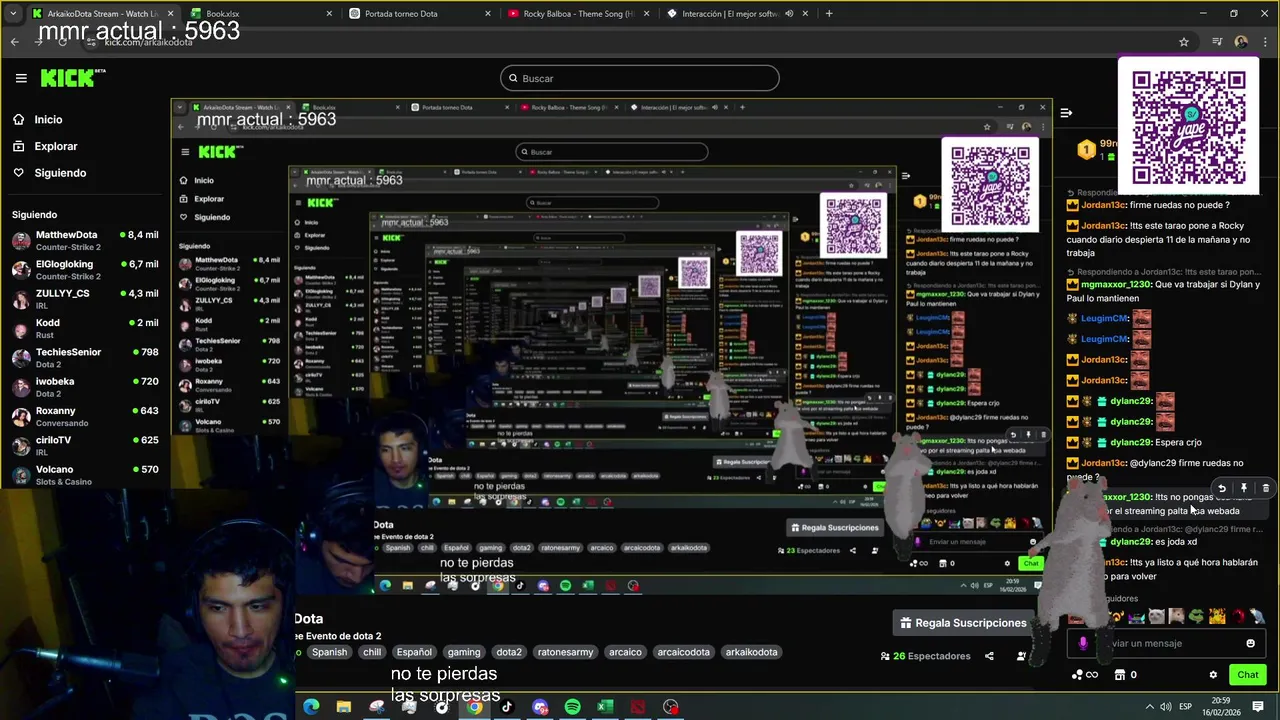
Task: Open a new browser tab
Action: tap(829, 14)
